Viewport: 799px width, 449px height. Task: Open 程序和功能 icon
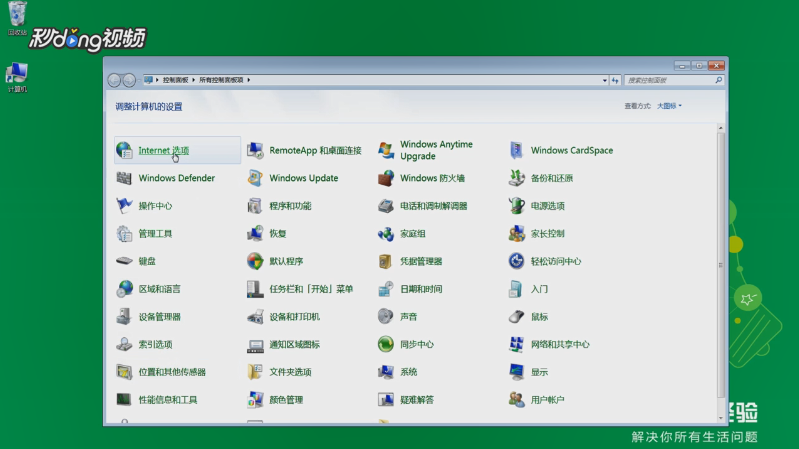point(255,205)
